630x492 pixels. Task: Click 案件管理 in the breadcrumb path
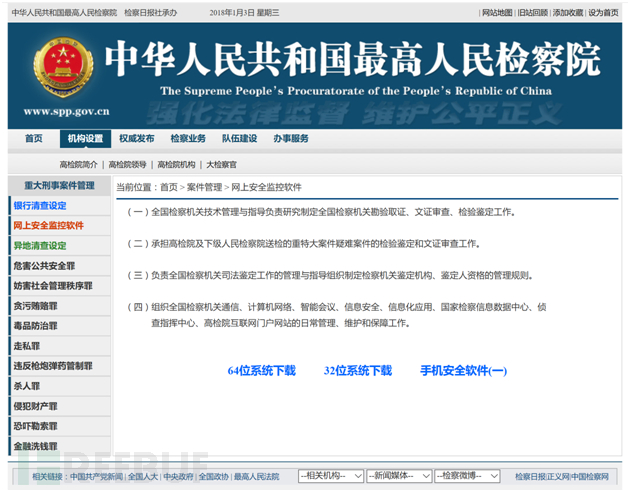[205, 187]
